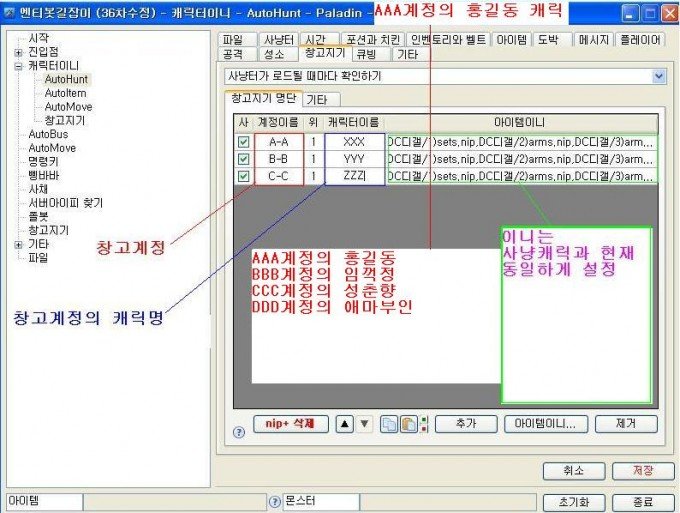The image size is (680, 513).
Task: Move the entry up with the up arrow
Action: pos(344,424)
